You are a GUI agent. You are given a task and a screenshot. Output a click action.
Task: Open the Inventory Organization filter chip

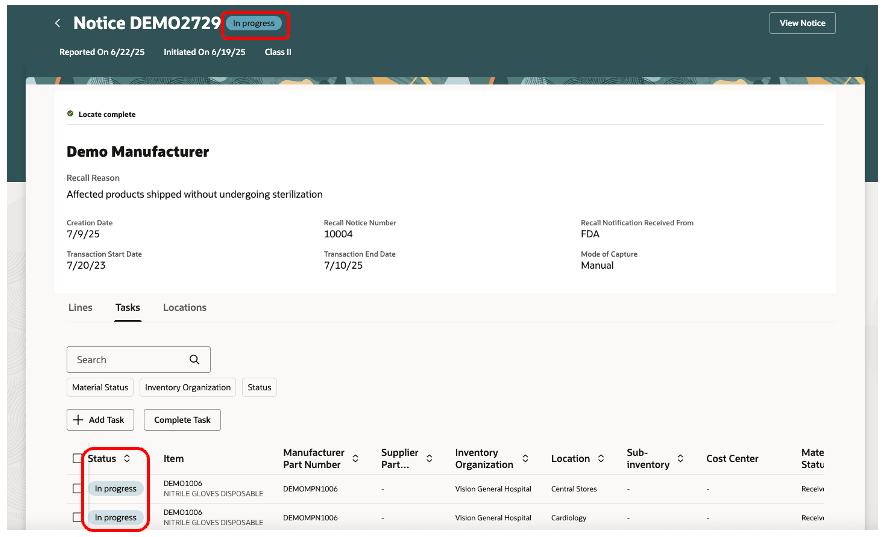coord(188,387)
